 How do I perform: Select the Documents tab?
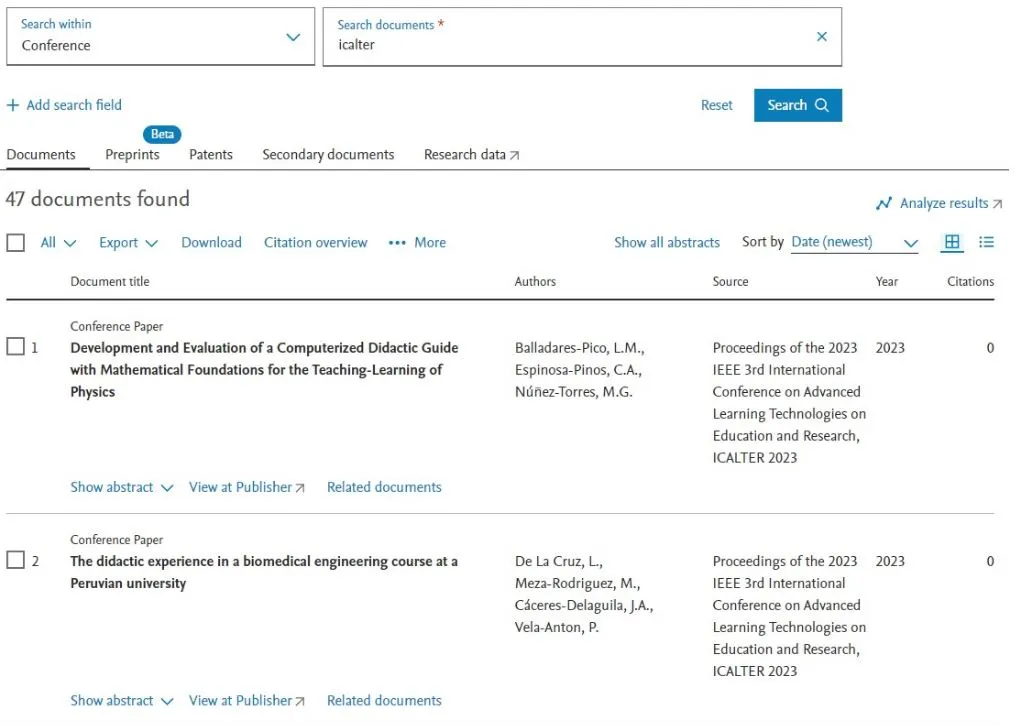click(x=41, y=155)
